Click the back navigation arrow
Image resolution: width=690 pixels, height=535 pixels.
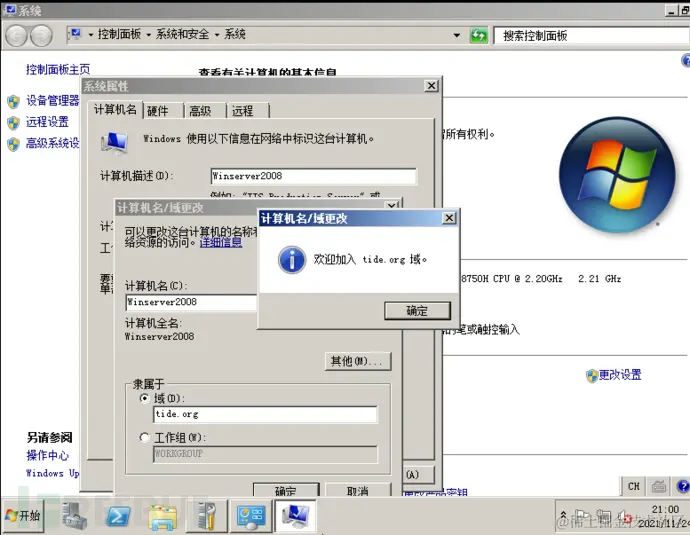[x=17, y=36]
